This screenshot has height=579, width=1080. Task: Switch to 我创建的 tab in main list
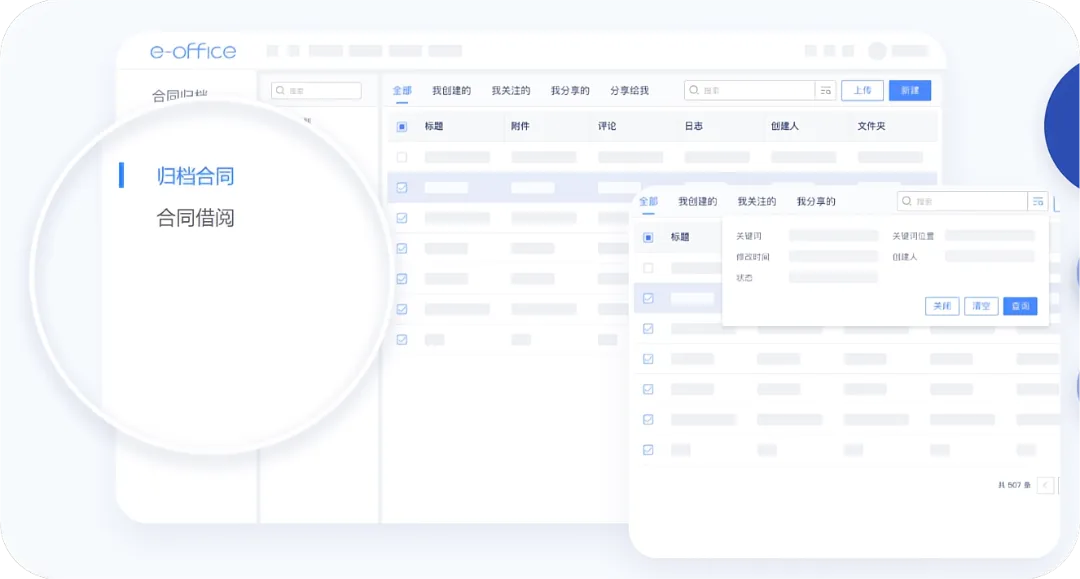pos(451,90)
